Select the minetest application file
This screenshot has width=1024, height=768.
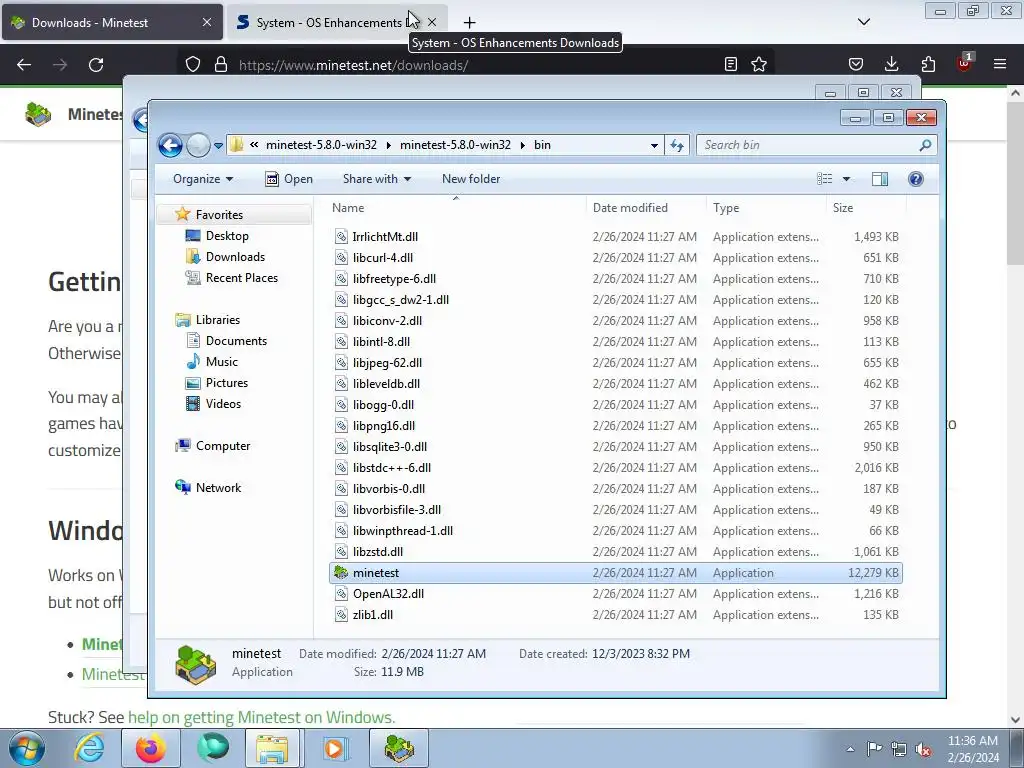point(616,573)
